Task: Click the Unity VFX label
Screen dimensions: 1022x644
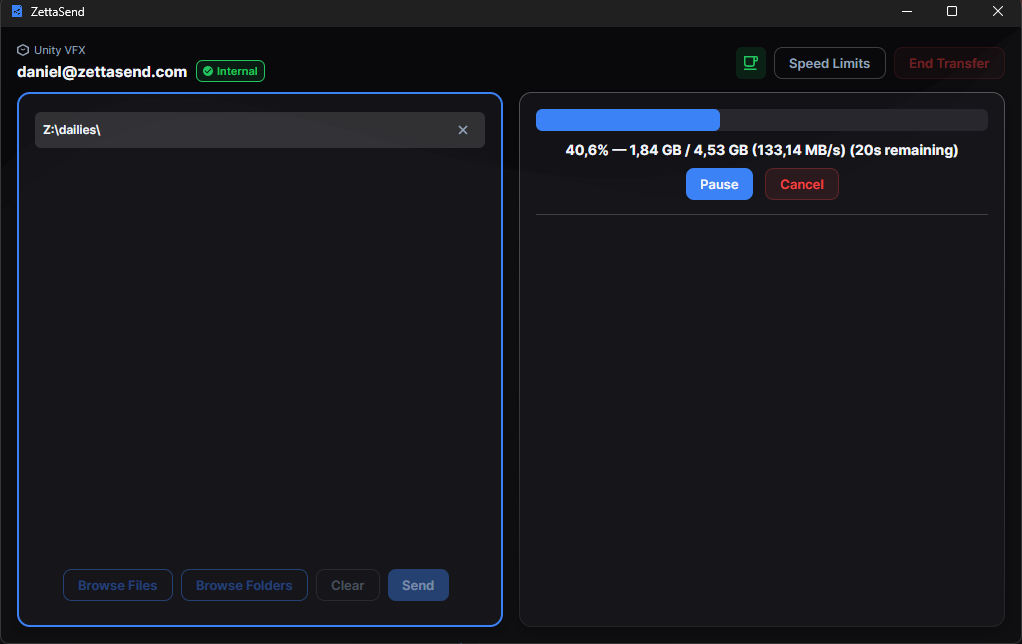Action: pos(59,50)
